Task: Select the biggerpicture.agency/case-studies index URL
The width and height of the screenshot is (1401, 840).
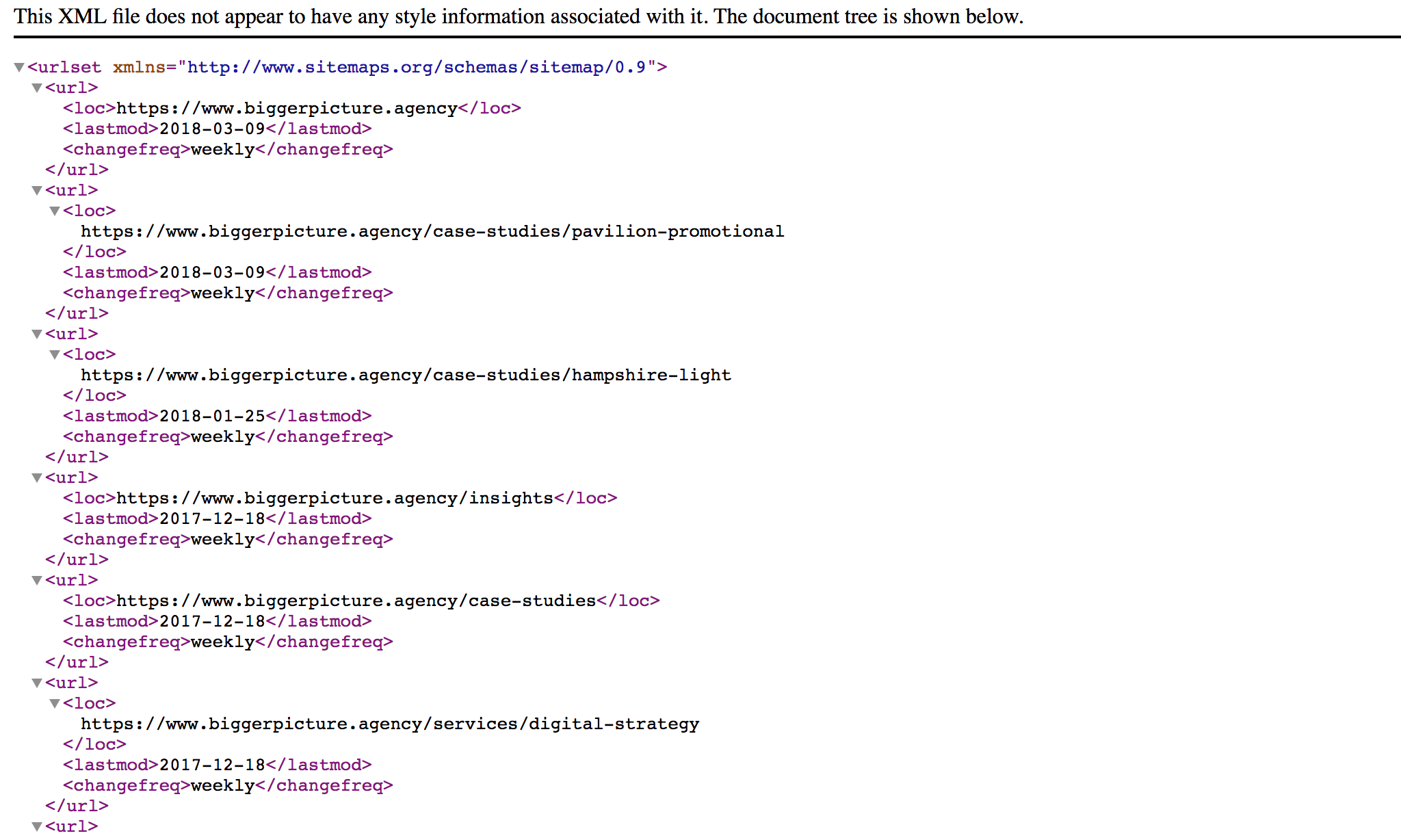Action: [x=356, y=601]
